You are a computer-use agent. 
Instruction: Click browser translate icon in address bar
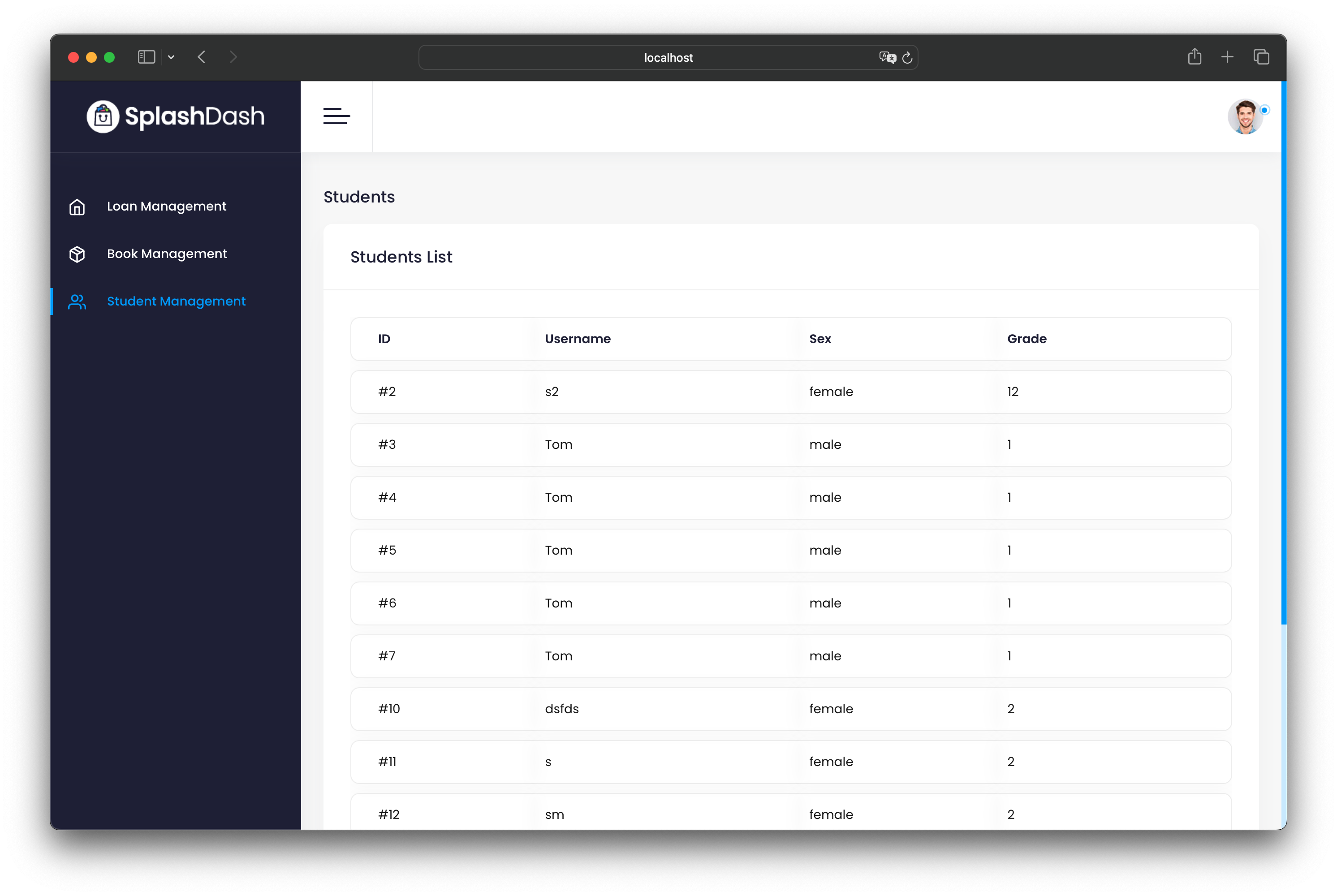click(887, 57)
